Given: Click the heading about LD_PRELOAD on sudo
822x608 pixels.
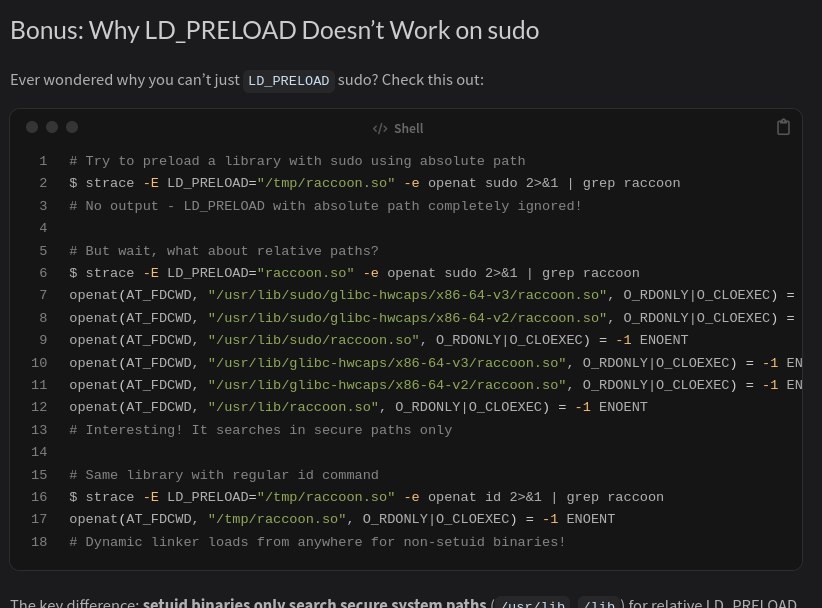Looking at the screenshot, I should [274, 30].
